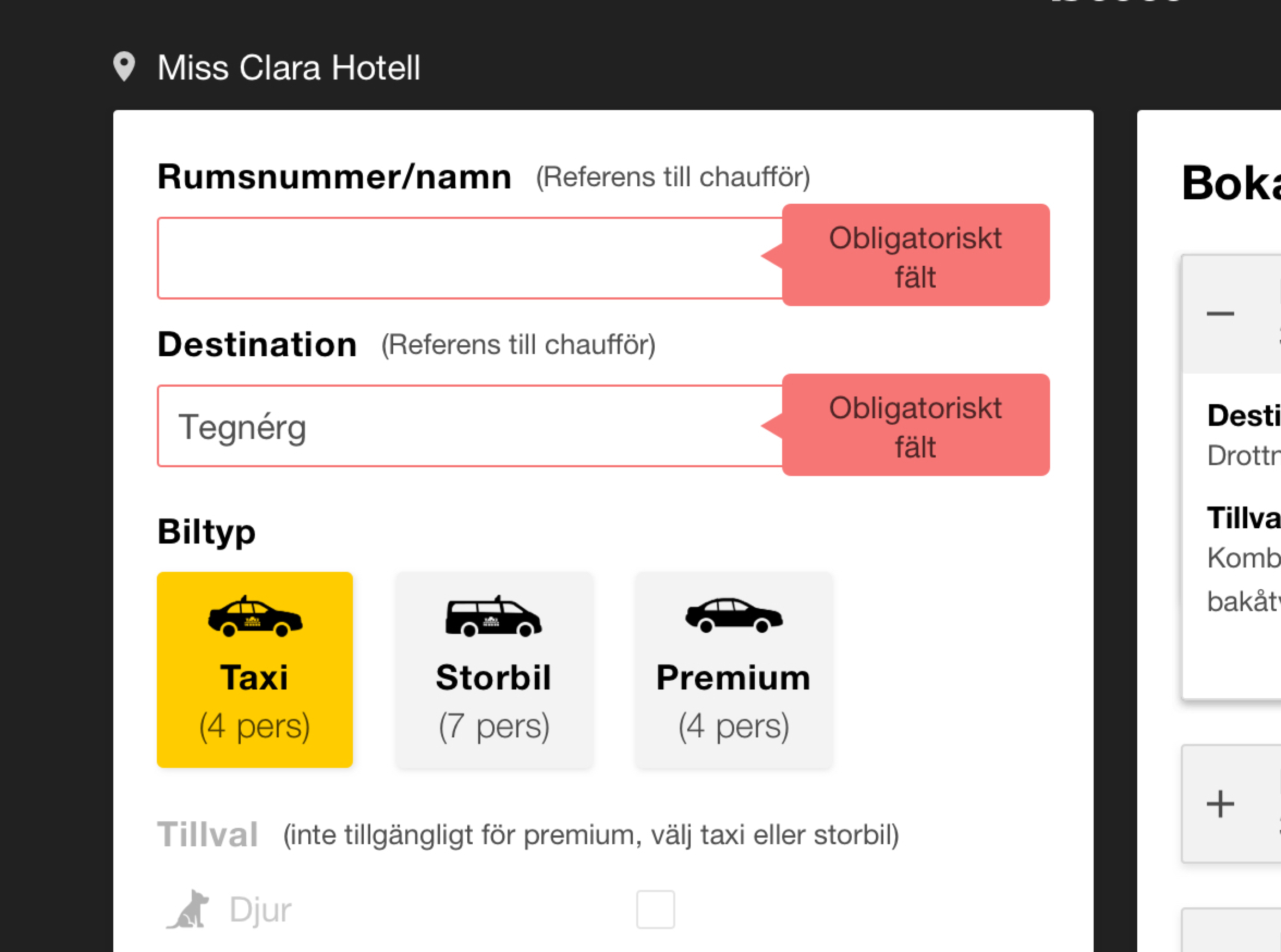Click the Miss Clara Hotell header text
The width and height of the screenshot is (1281, 952).
(289, 68)
